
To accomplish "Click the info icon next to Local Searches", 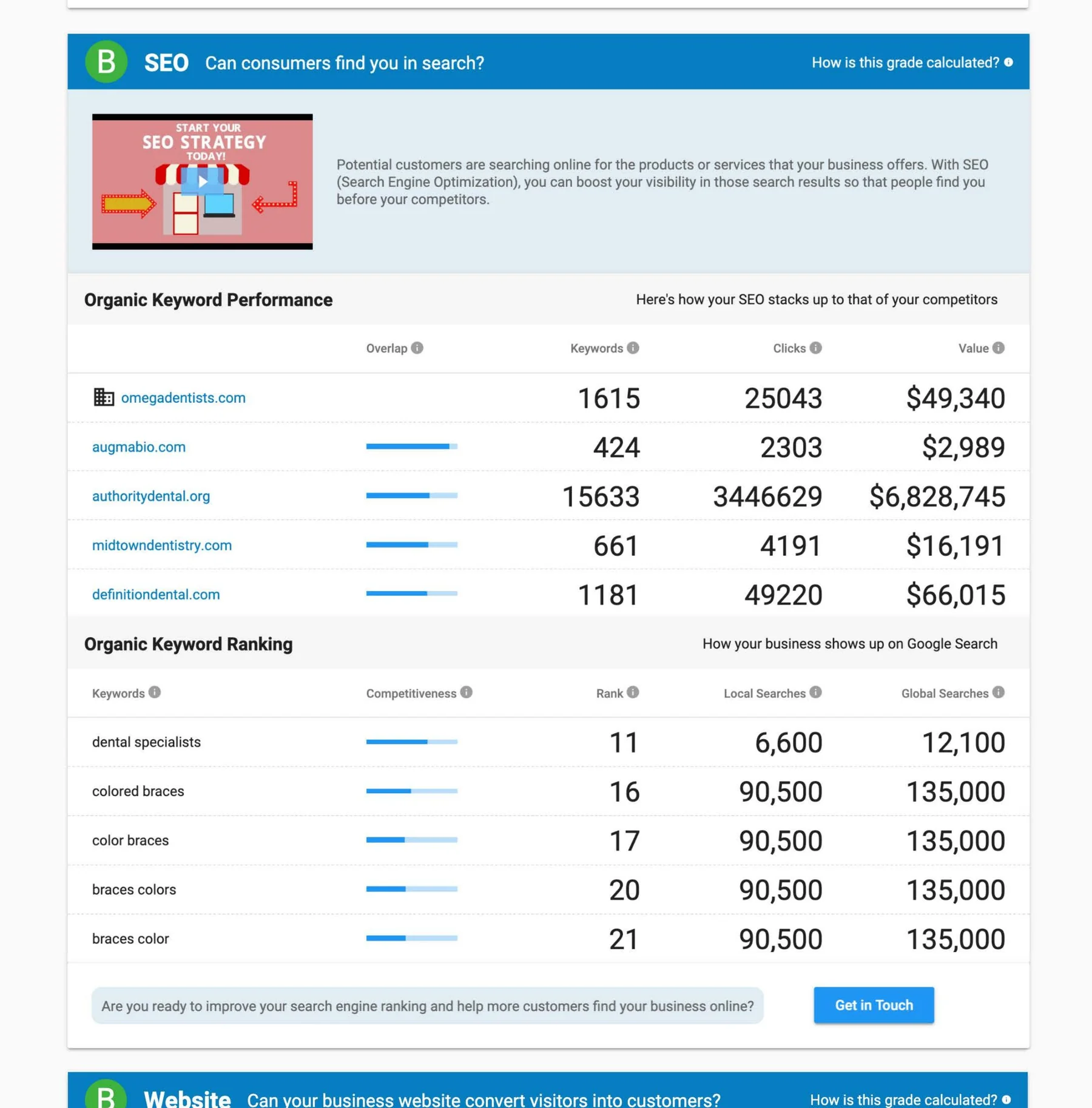I will click(815, 692).
